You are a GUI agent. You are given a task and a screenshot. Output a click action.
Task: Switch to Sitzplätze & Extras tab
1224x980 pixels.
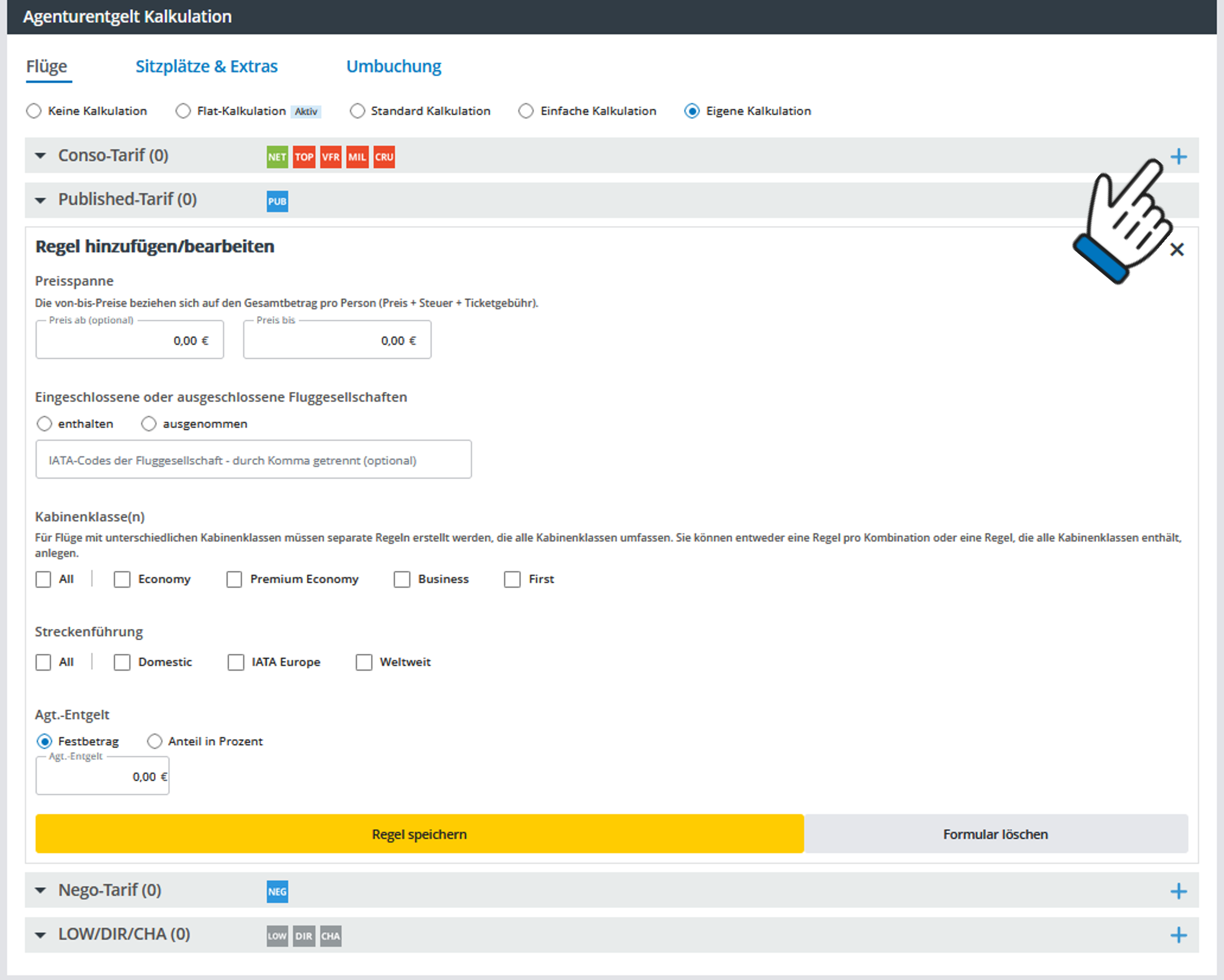[206, 66]
